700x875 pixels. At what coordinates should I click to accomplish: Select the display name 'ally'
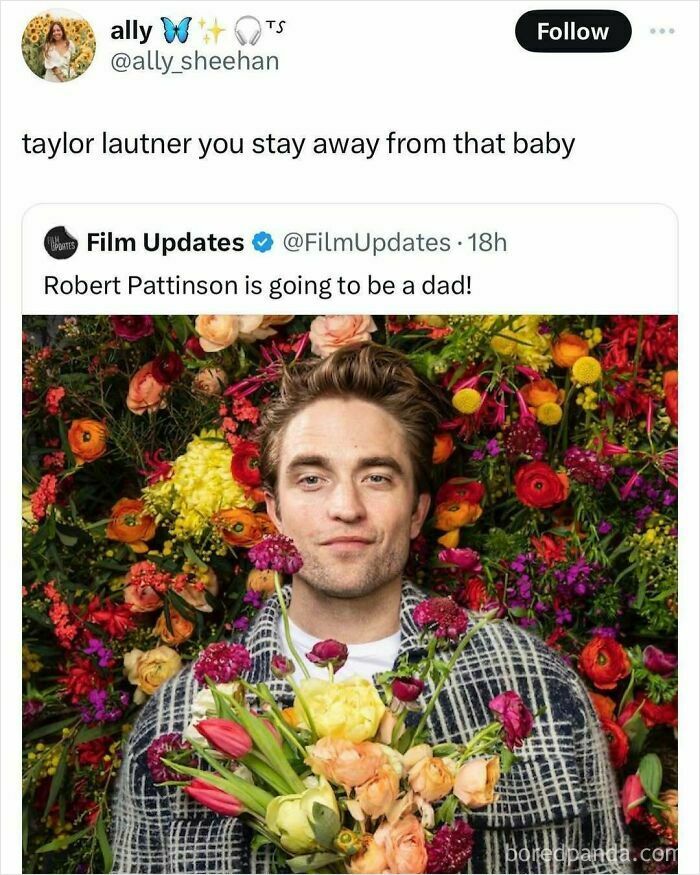pos(131,30)
